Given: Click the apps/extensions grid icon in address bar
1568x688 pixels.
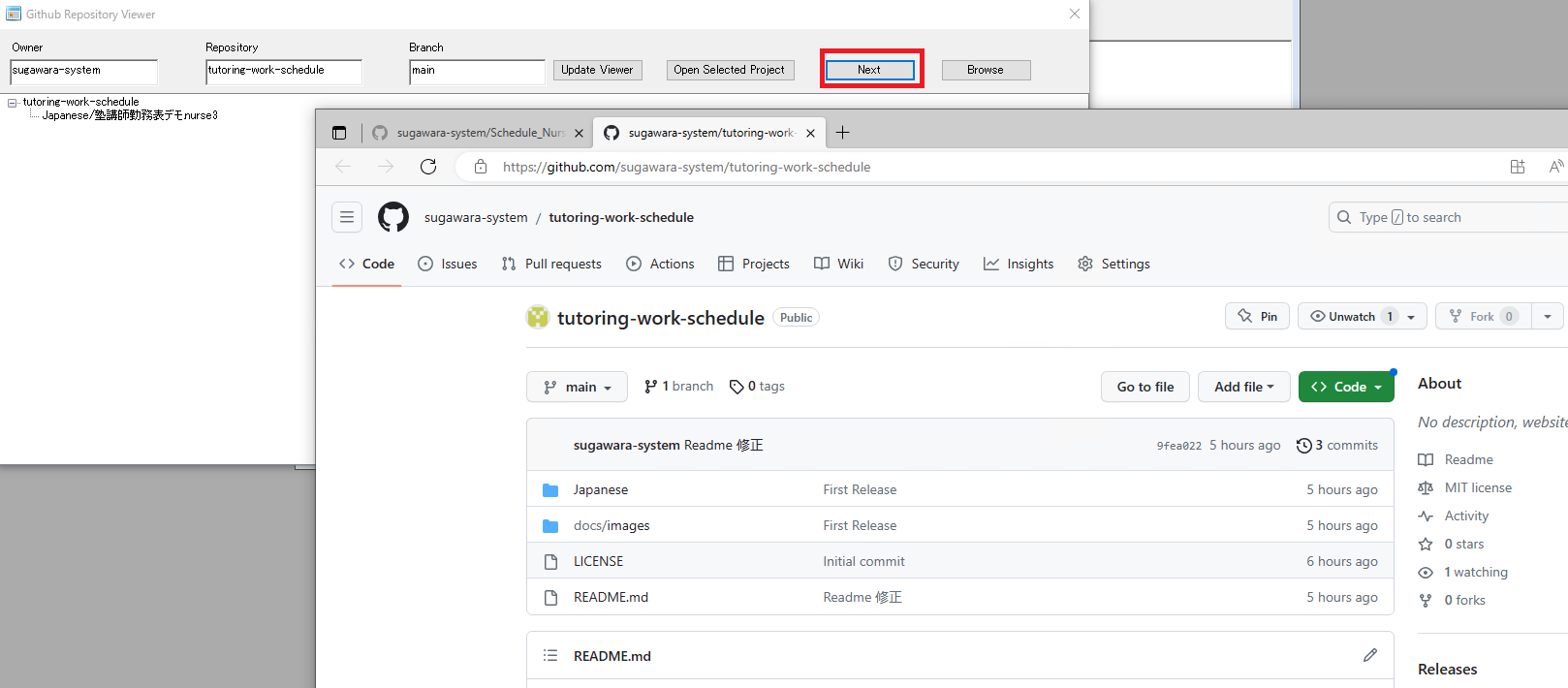Looking at the screenshot, I should tap(1518, 167).
